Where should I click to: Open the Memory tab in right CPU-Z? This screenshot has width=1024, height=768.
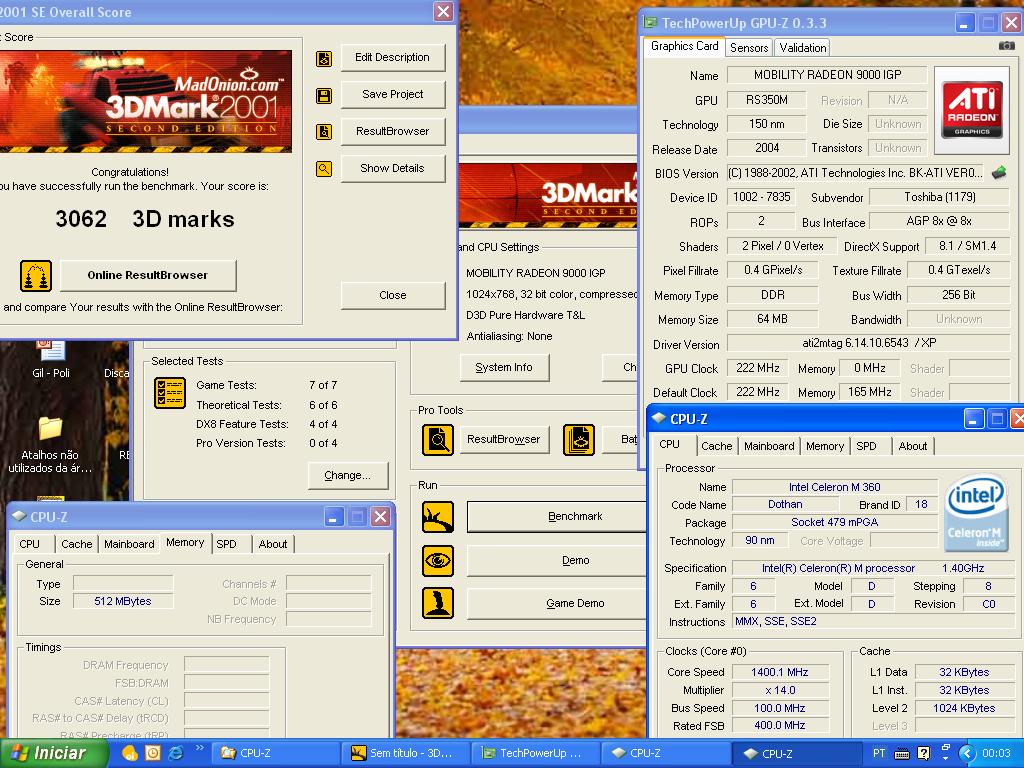(824, 446)
